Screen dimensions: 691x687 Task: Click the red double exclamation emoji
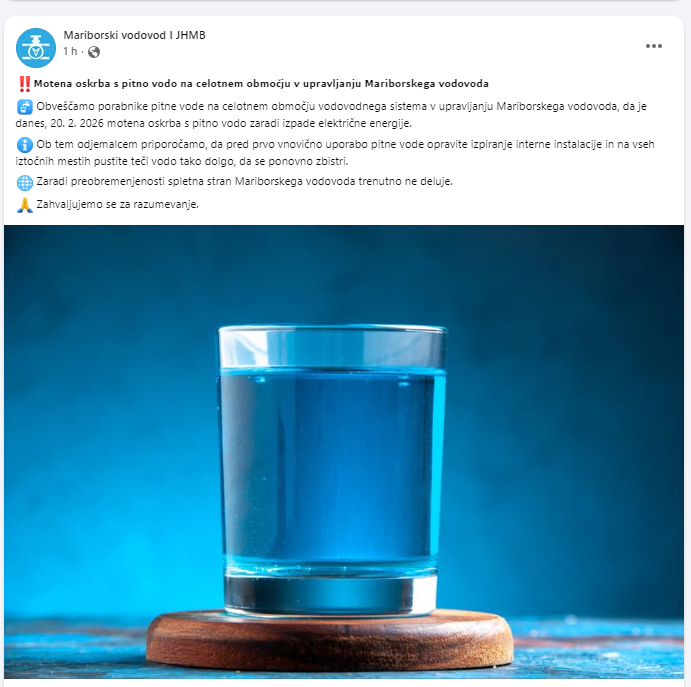pos(25,84)
